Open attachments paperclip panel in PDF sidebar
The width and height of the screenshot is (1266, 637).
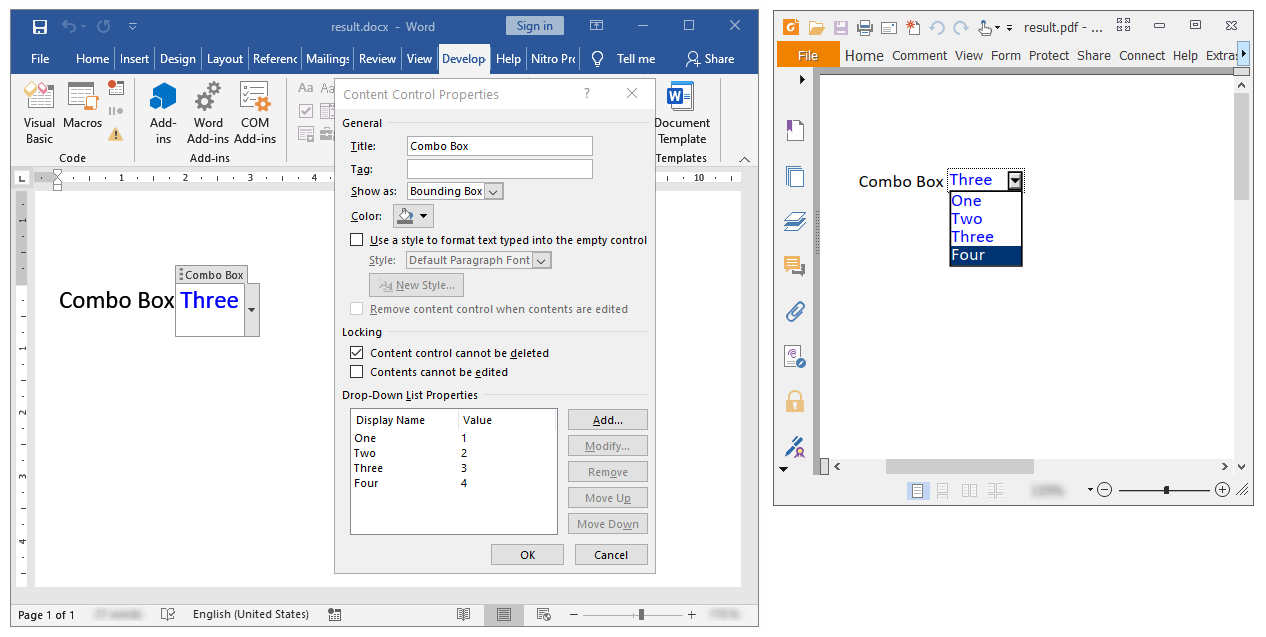click(x=795, y=311)
